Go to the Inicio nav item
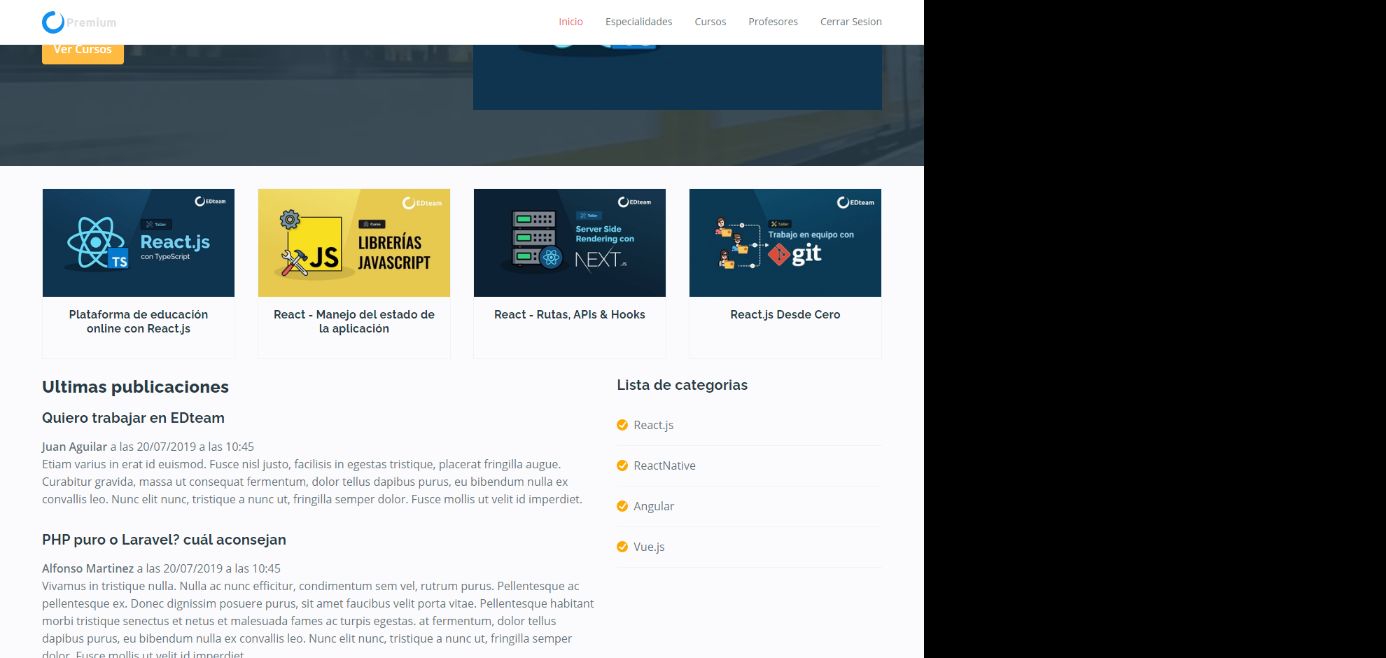Screen dimensions: 1386x658 [571, 22]
